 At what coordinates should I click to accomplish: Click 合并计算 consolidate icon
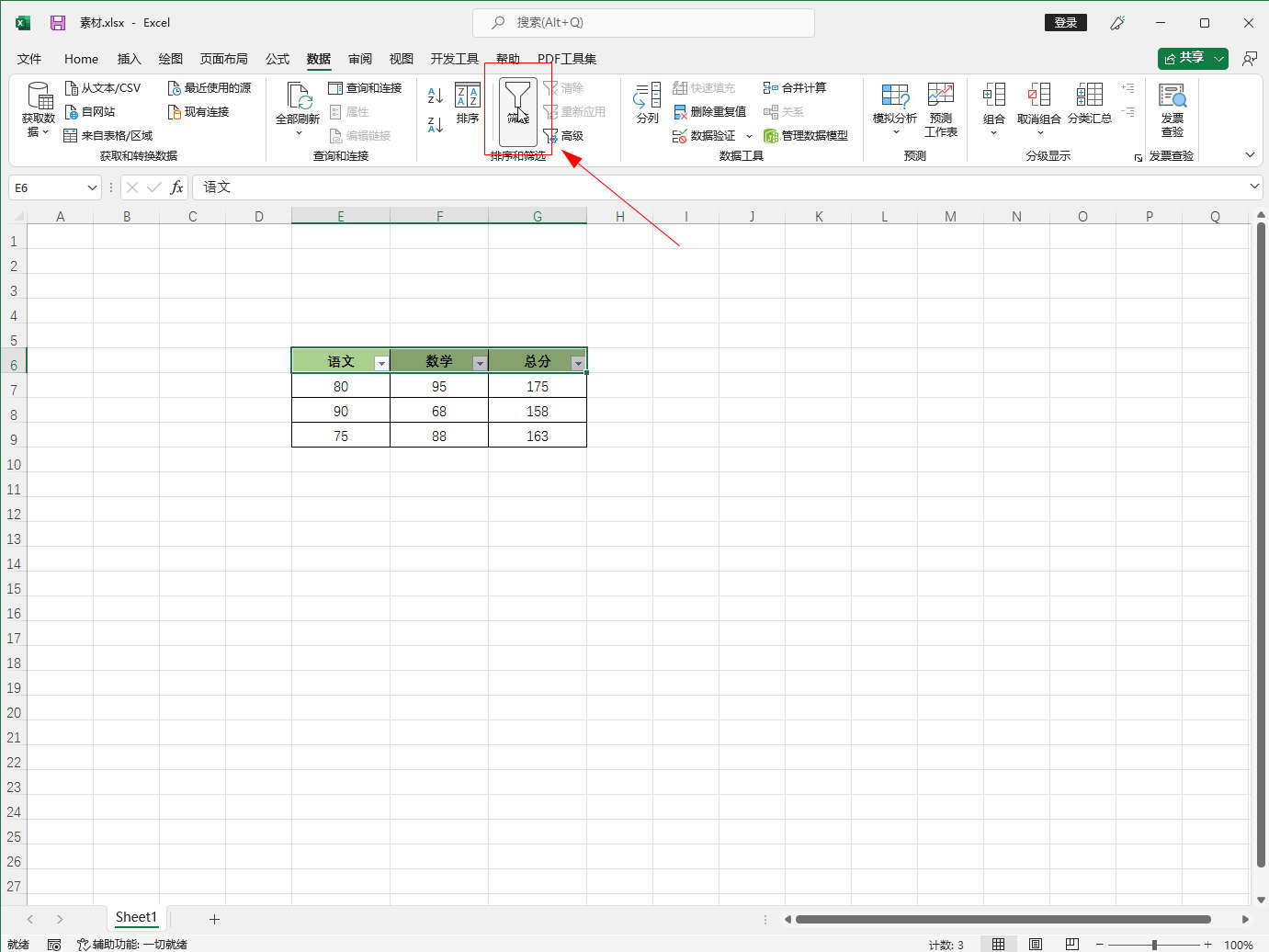[x=795, y=88]
